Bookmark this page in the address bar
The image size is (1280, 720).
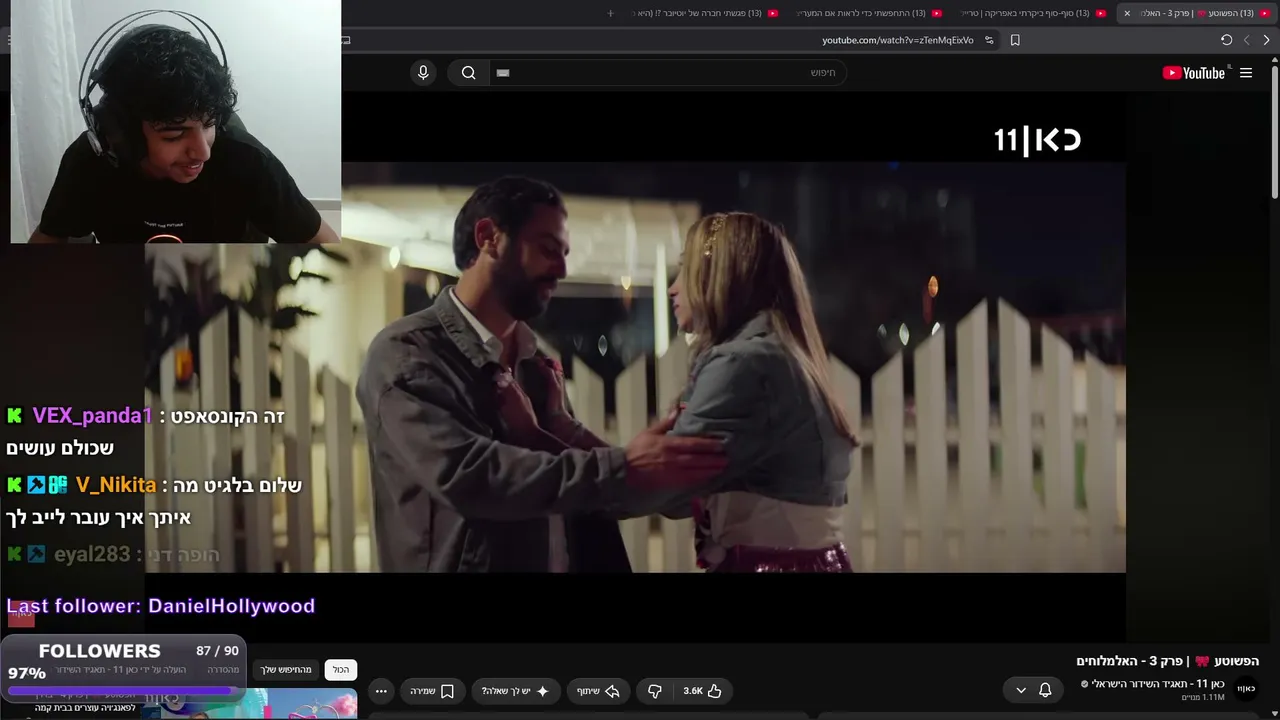click(1015, 40)
